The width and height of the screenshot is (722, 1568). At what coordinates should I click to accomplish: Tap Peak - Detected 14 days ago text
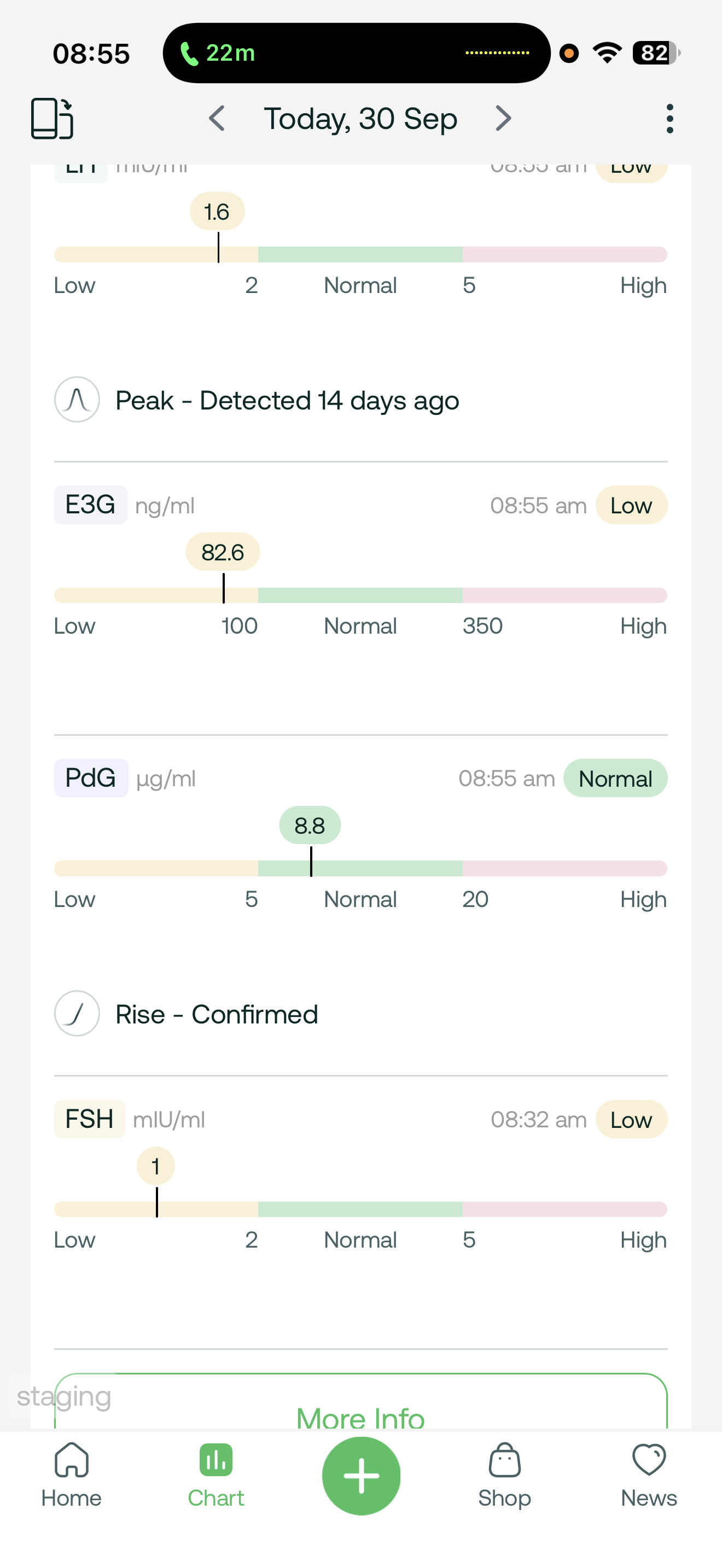[287, 401]
